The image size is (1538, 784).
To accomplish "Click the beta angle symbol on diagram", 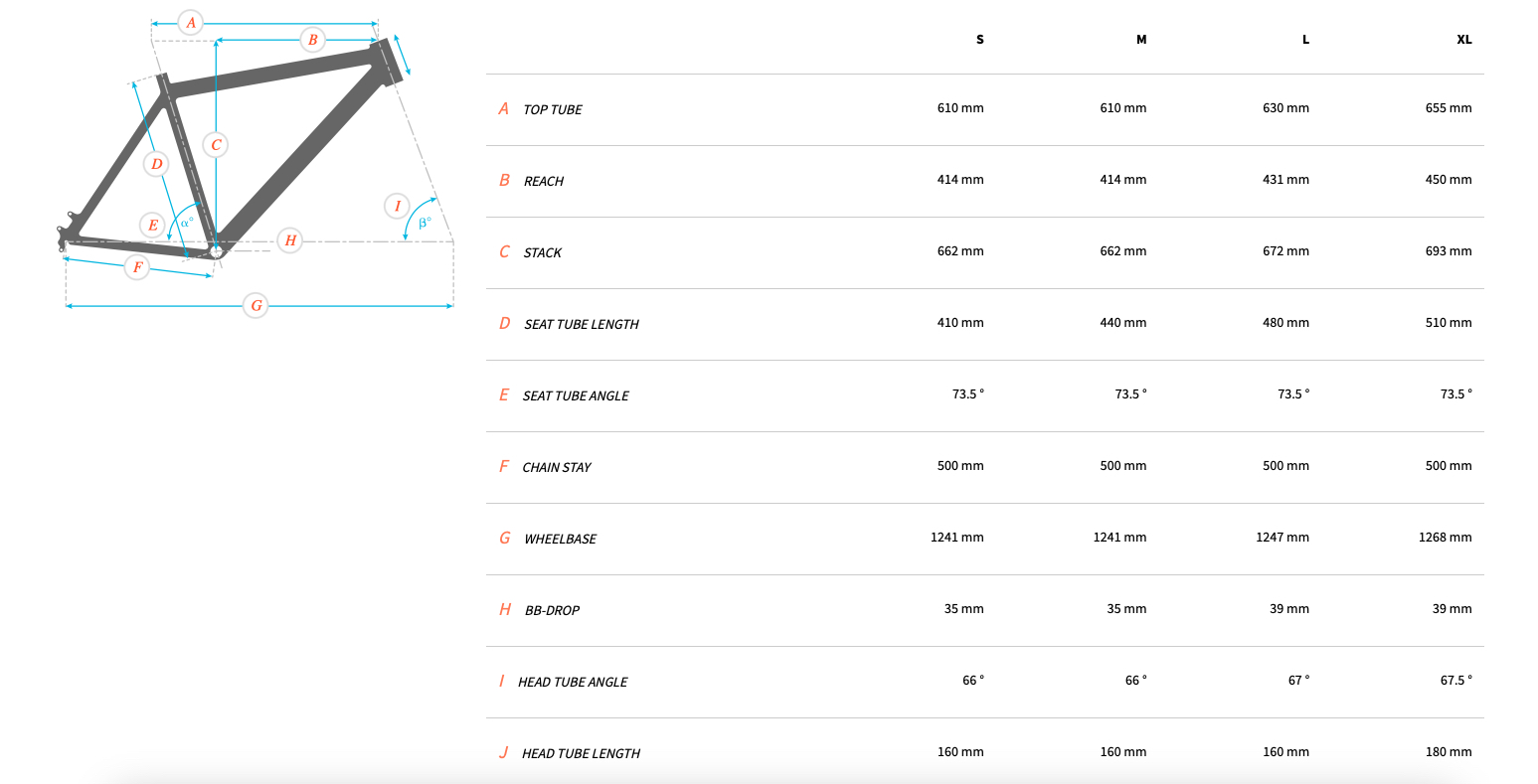I will click(425, 224).
